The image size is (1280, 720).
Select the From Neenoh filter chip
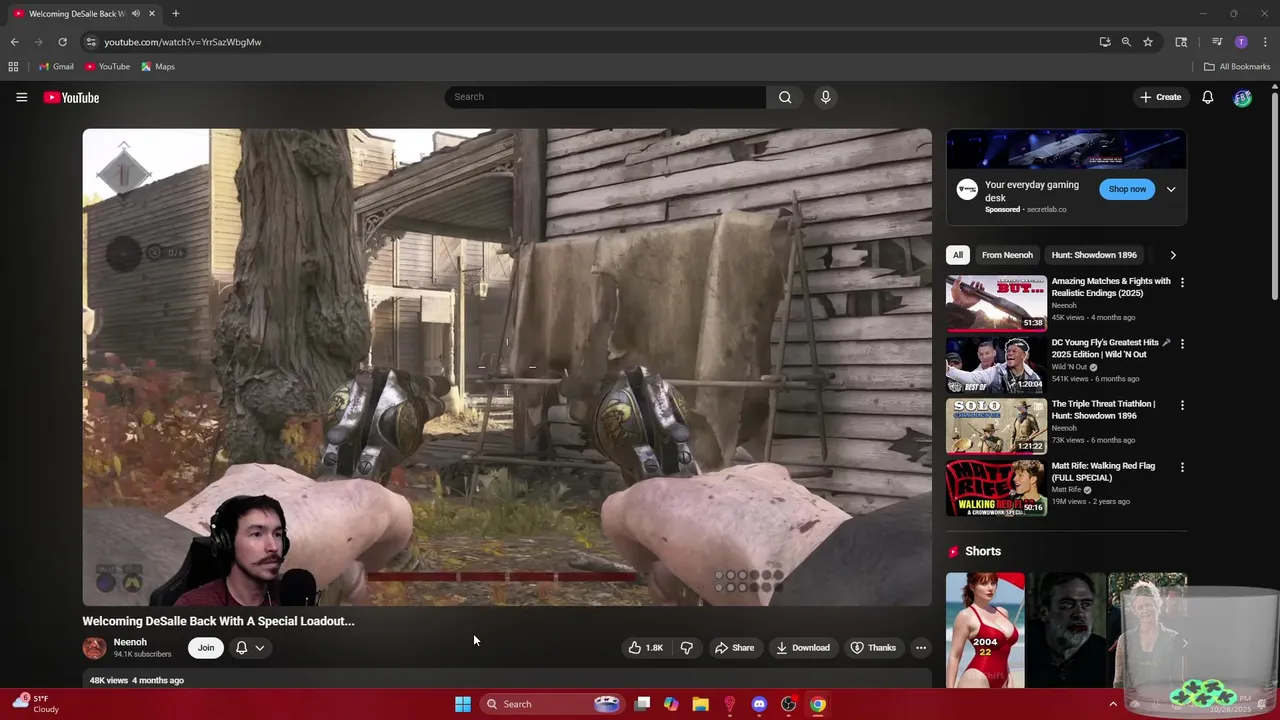1007,255
